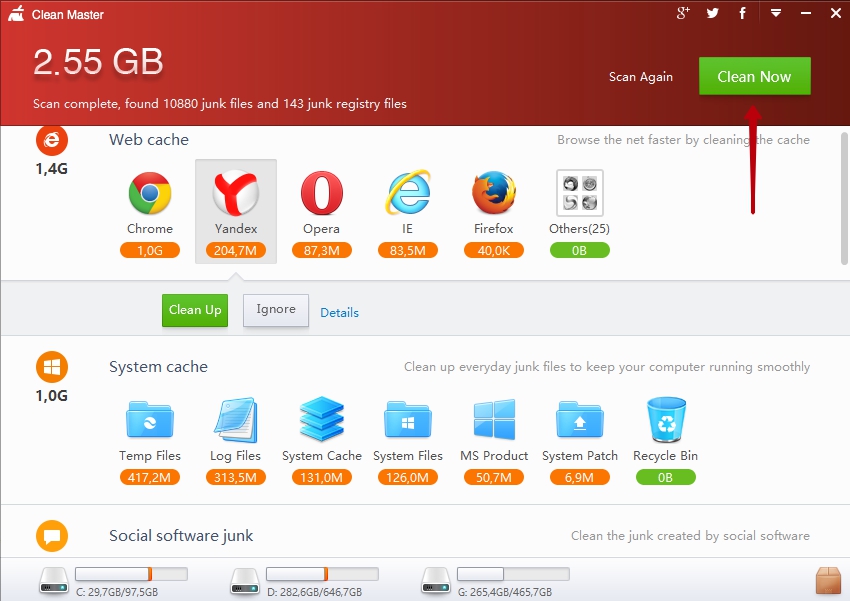Screen dimensions: 850x601
Task: Click the Log Files icon
Action: 235,420
